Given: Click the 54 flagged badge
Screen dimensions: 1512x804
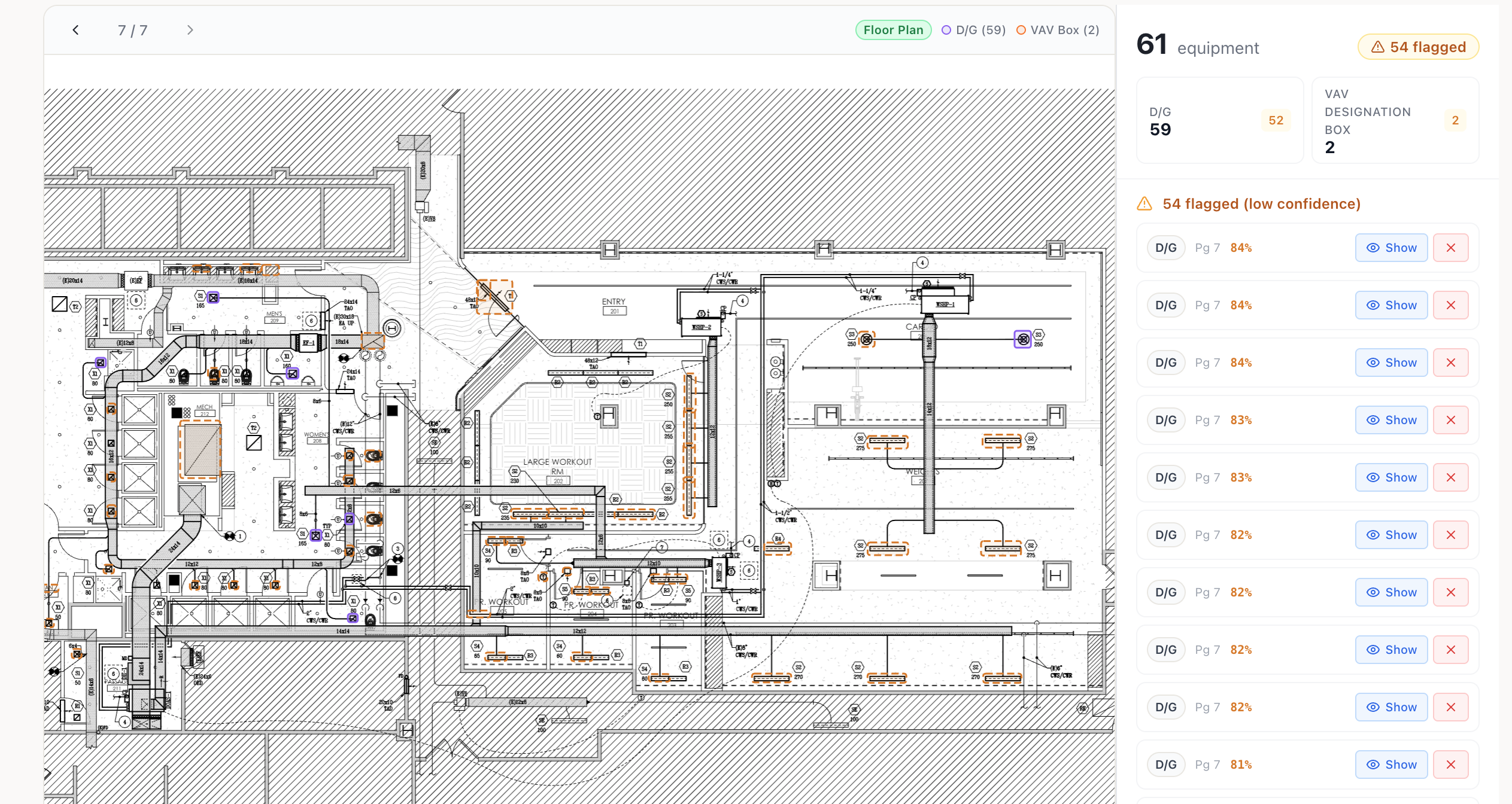Looking at the screenshot, I should click(1418, 47).
